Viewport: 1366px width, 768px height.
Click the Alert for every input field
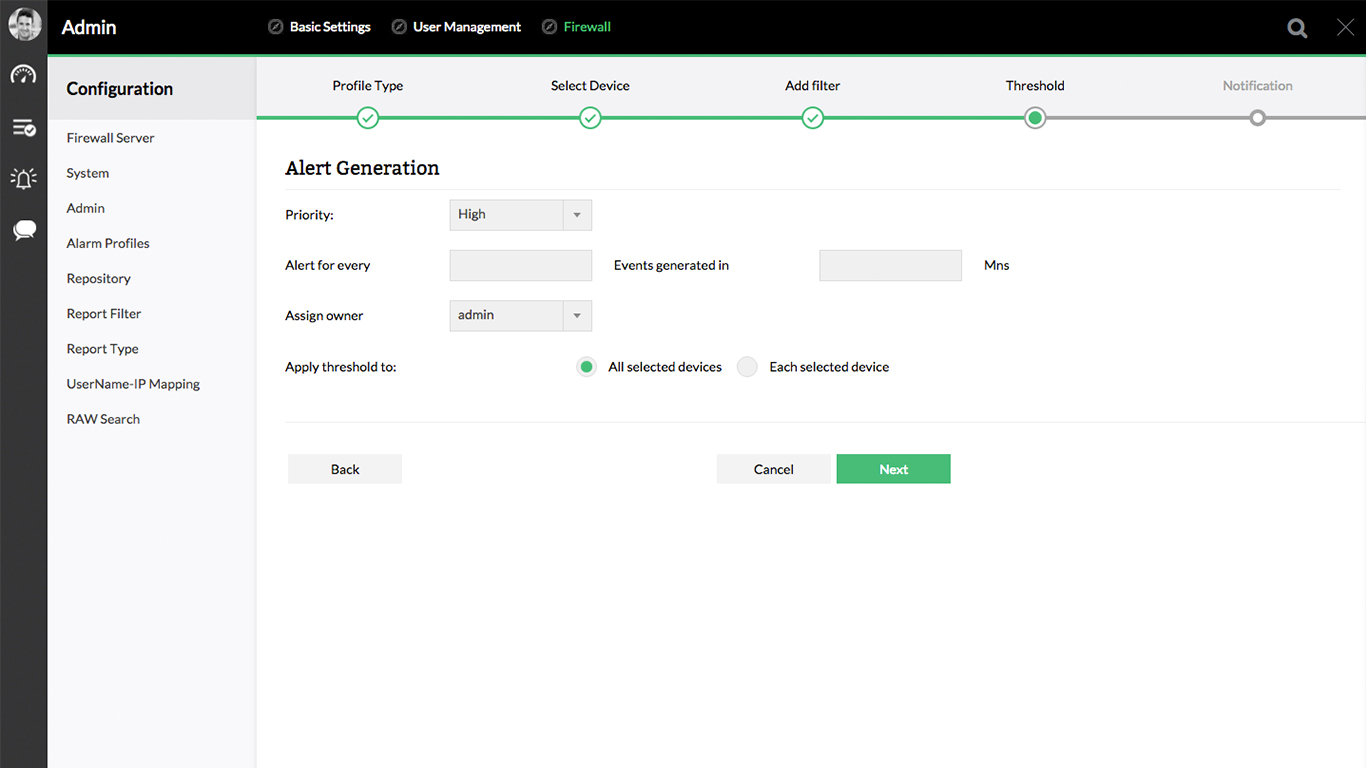520,266
